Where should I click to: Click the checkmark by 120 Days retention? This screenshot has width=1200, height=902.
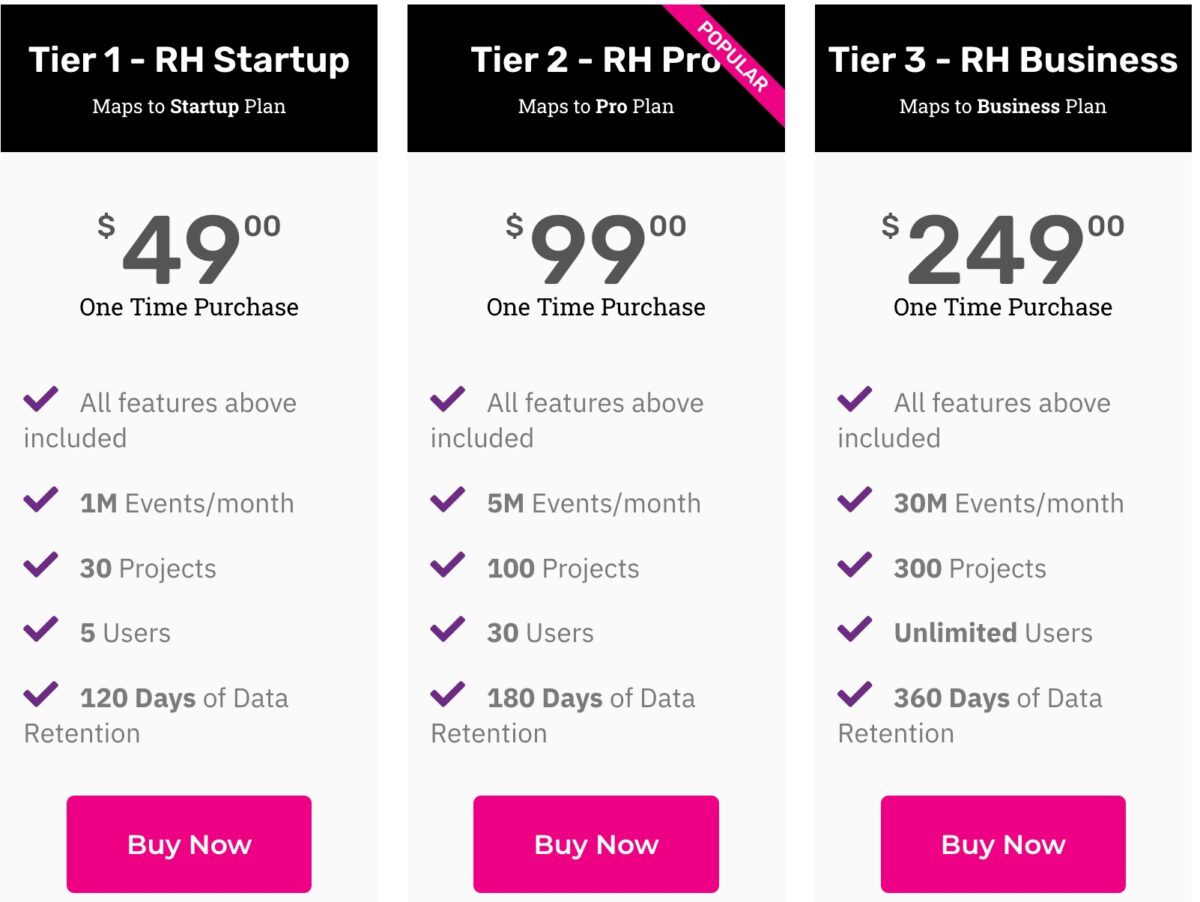coord(41,694)
